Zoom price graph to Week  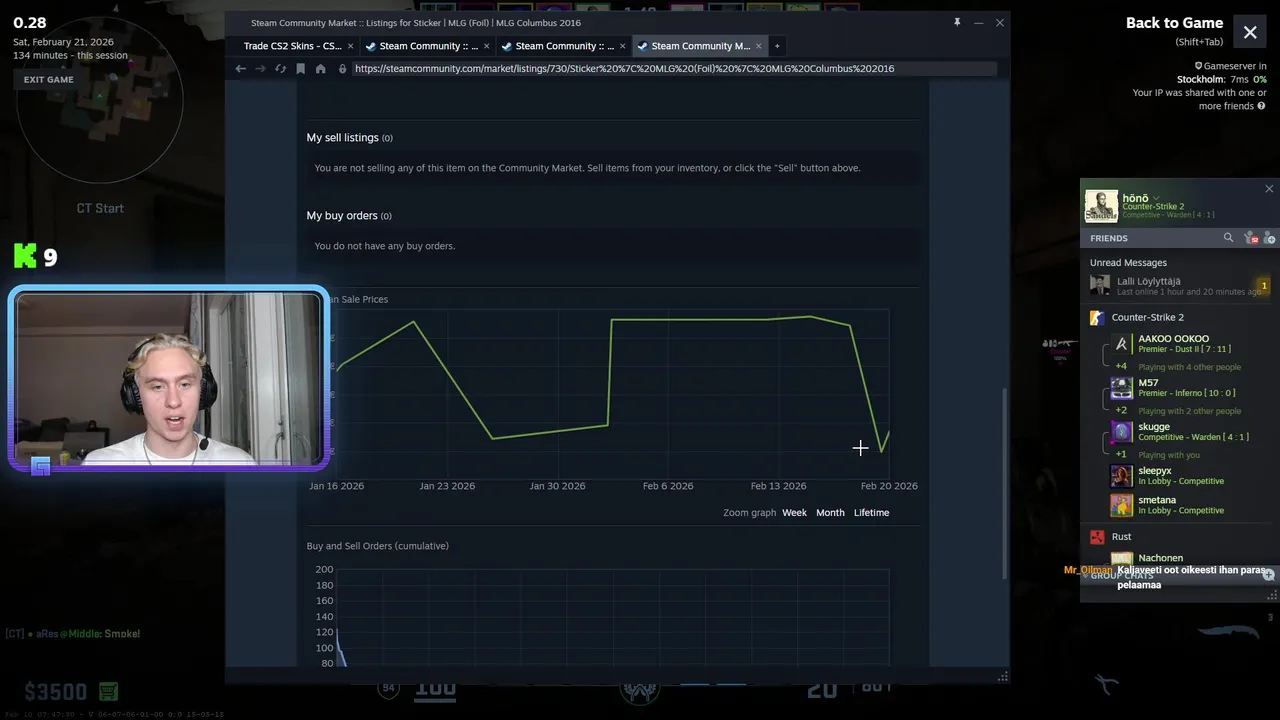[x=794, y=512]
